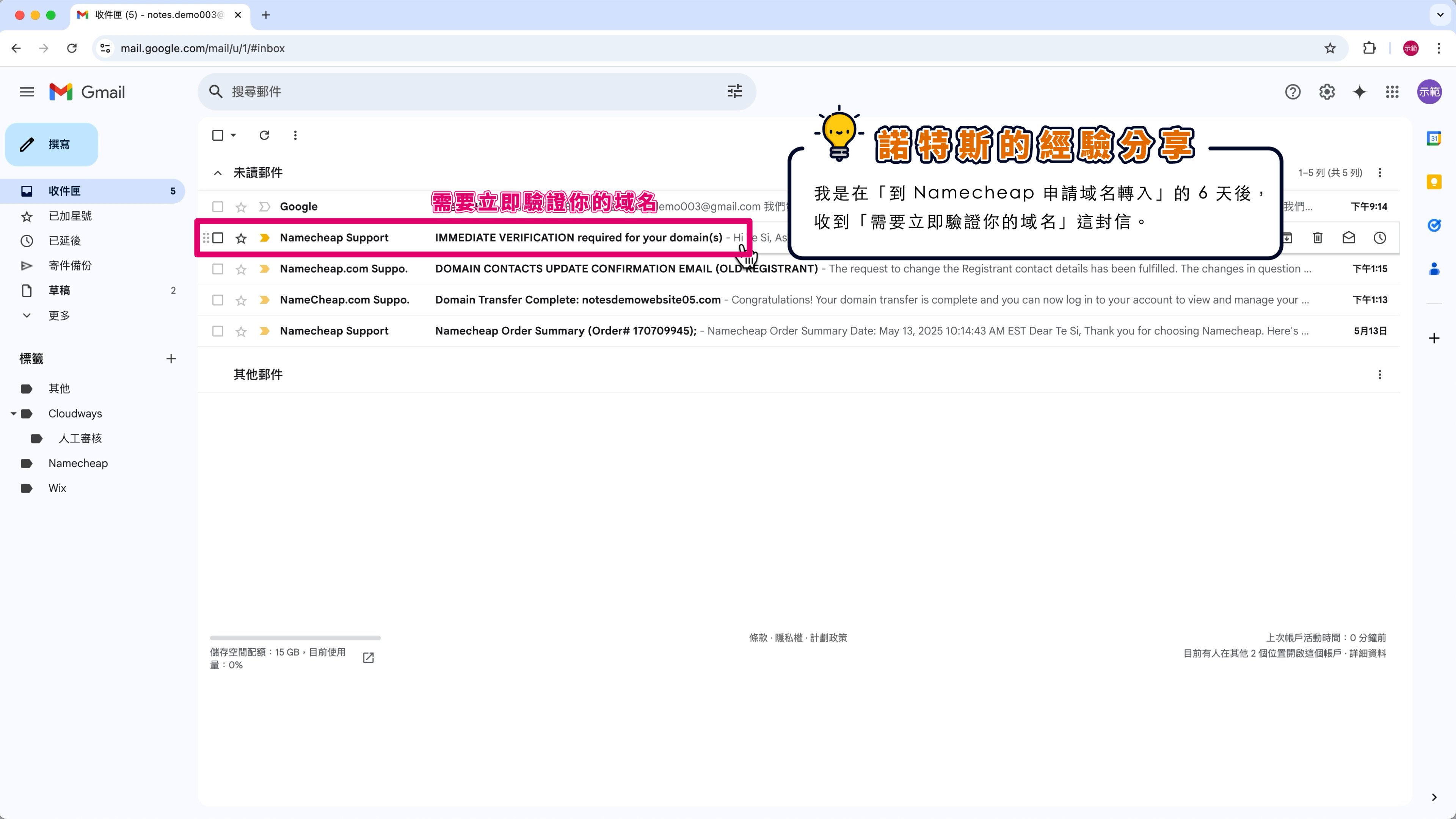Screen dimensions: 1456x819
Task: Expand 更多 in the left sidebar
Action: click(x=59, y=315)
